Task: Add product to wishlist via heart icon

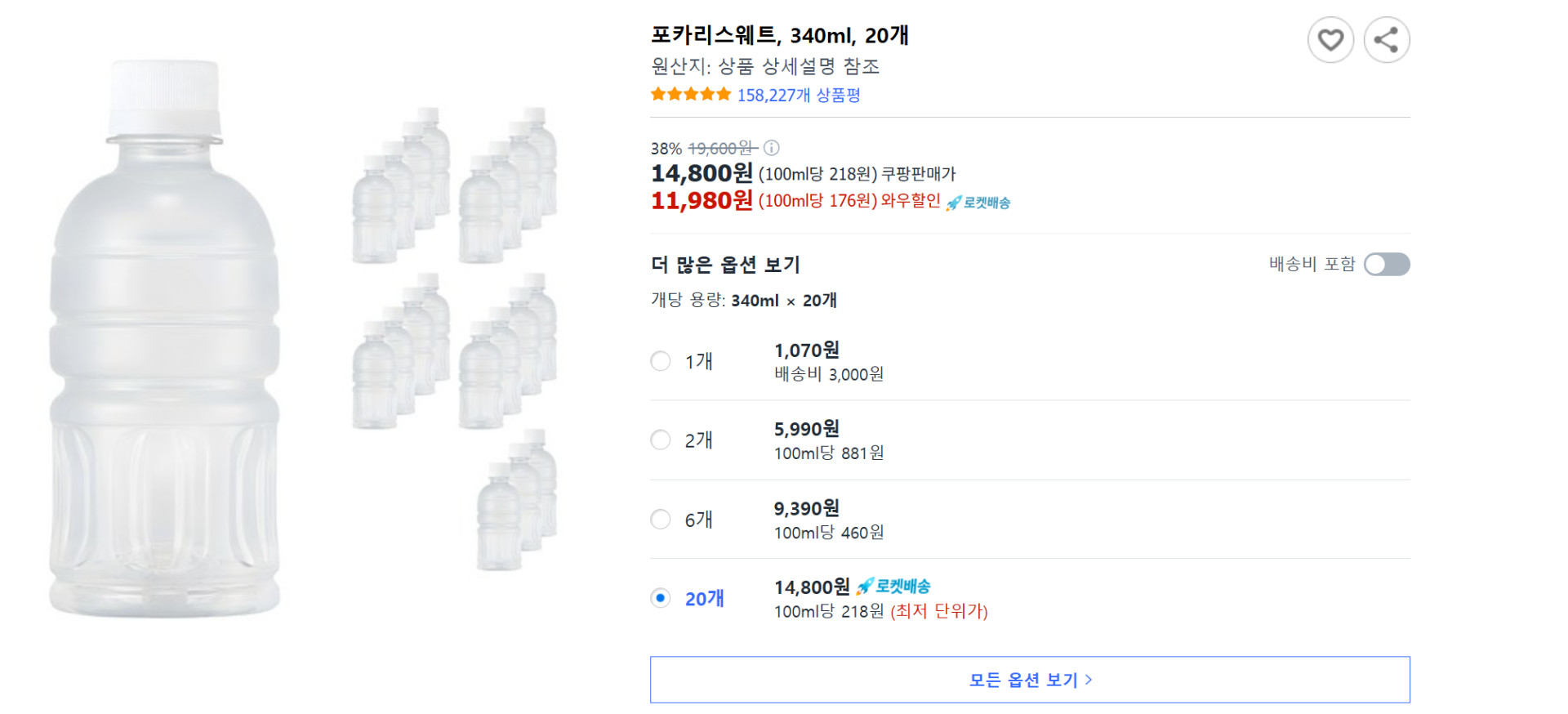Action: pos(1330,39)
